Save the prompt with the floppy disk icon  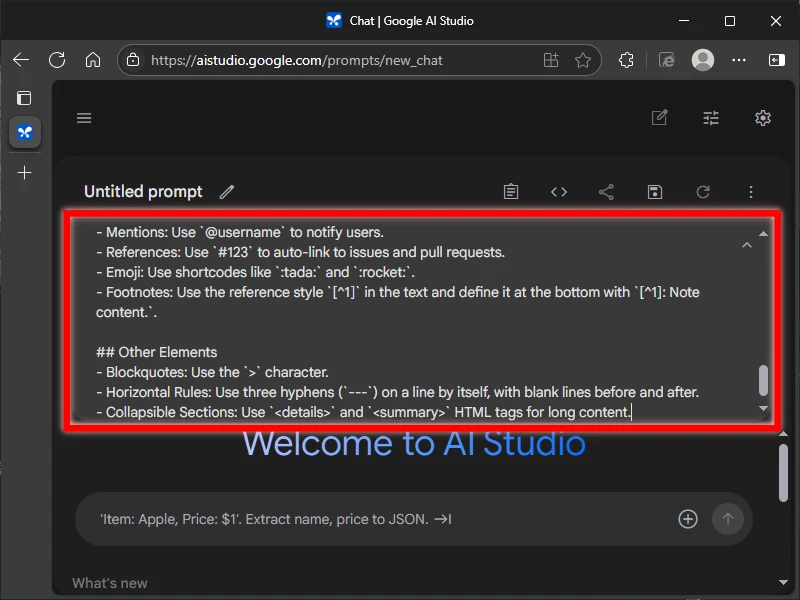tap(655, 192)
